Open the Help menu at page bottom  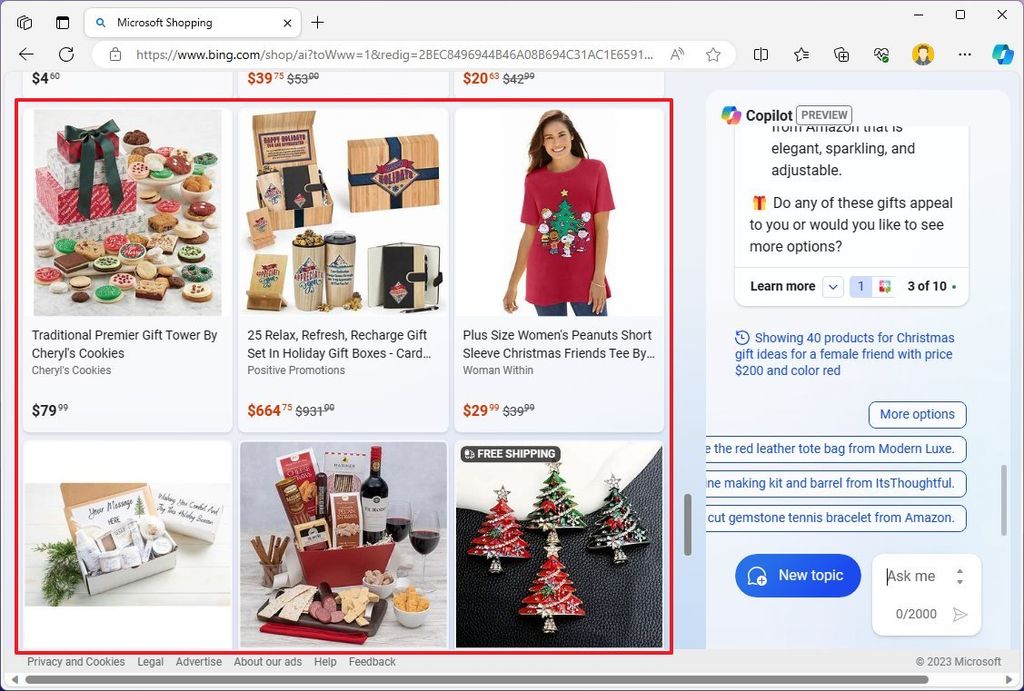coord(325,661)
